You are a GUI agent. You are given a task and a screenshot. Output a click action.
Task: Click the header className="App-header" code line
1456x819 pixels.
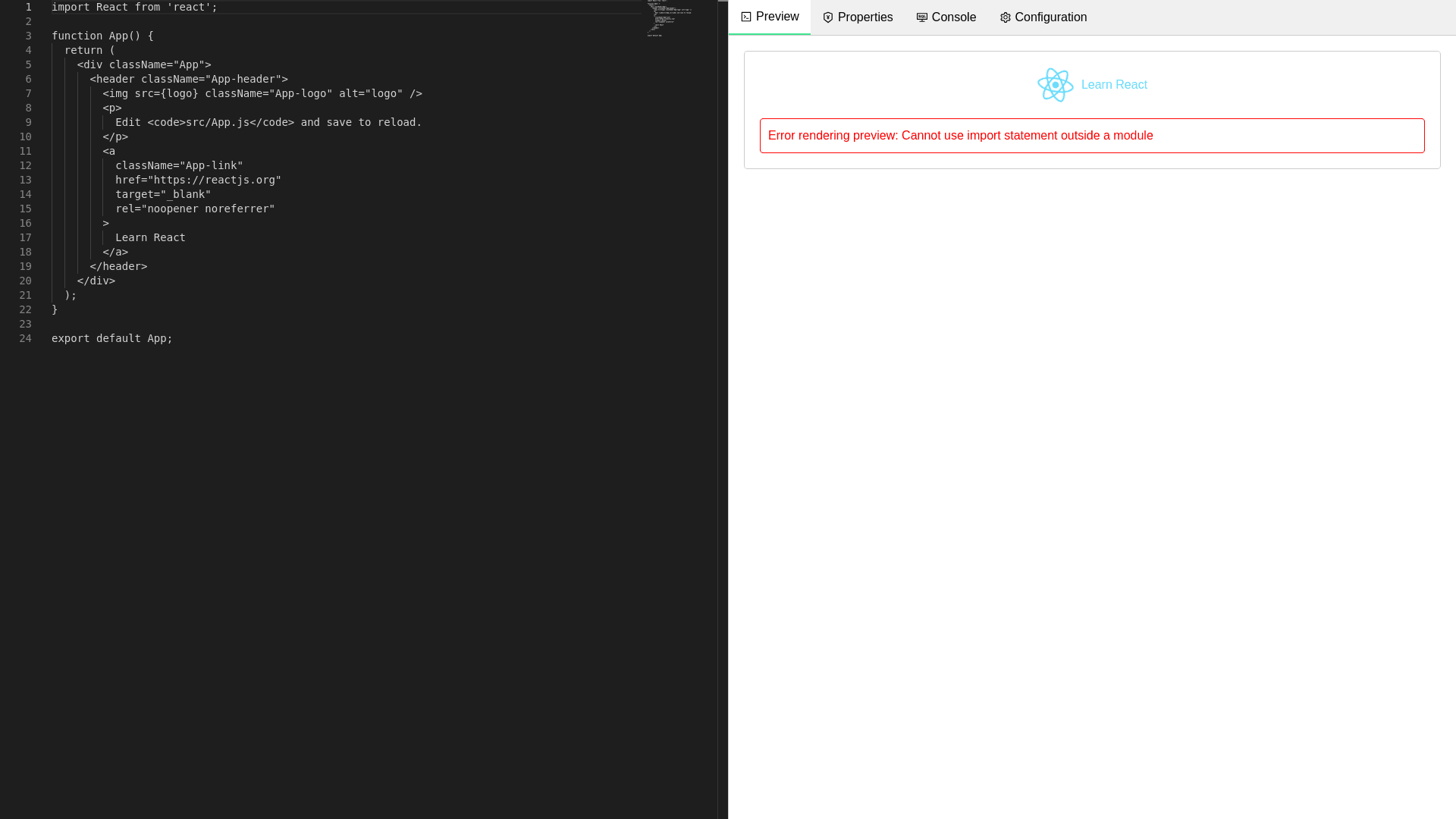pyautogui.click(x=188, y=79)
